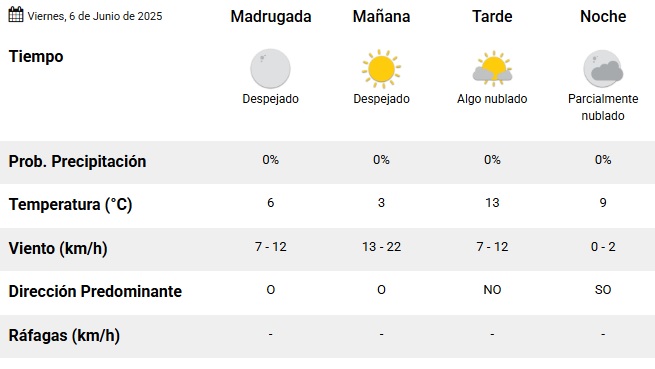Click the Tiempo row label
655x369 pixels.
(36, 56)
